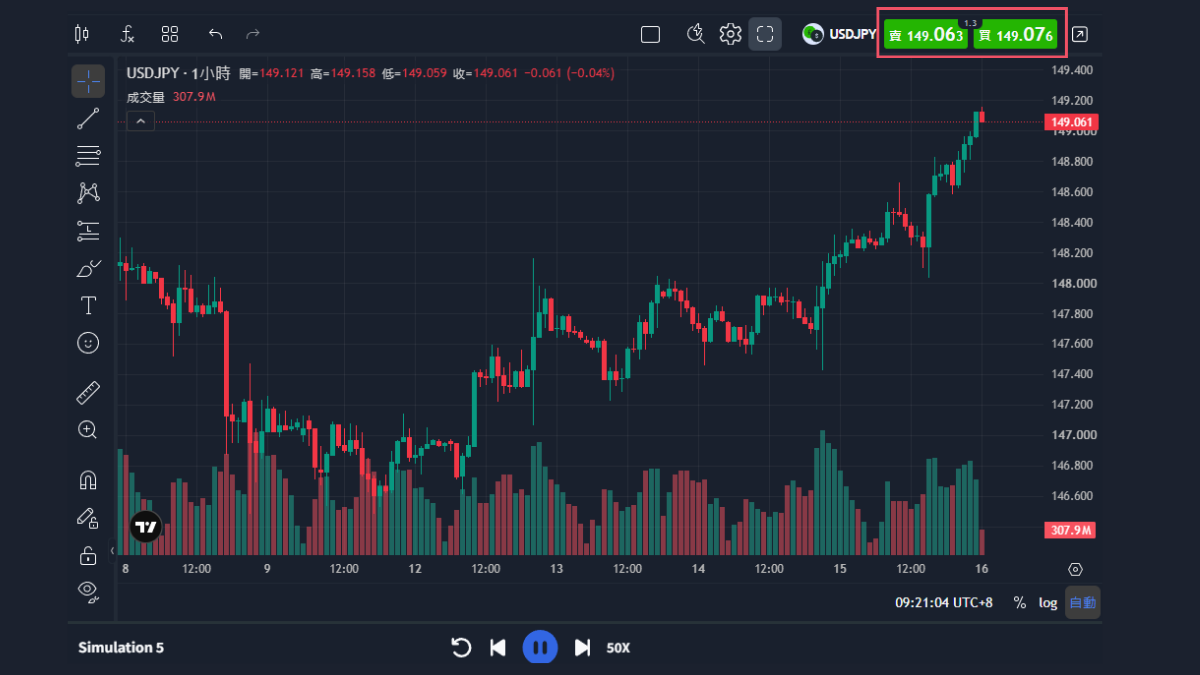This screenshot has height=675, width=1200.
Task: Click the 成交量 volume indicator label
Action: (145, 97)
